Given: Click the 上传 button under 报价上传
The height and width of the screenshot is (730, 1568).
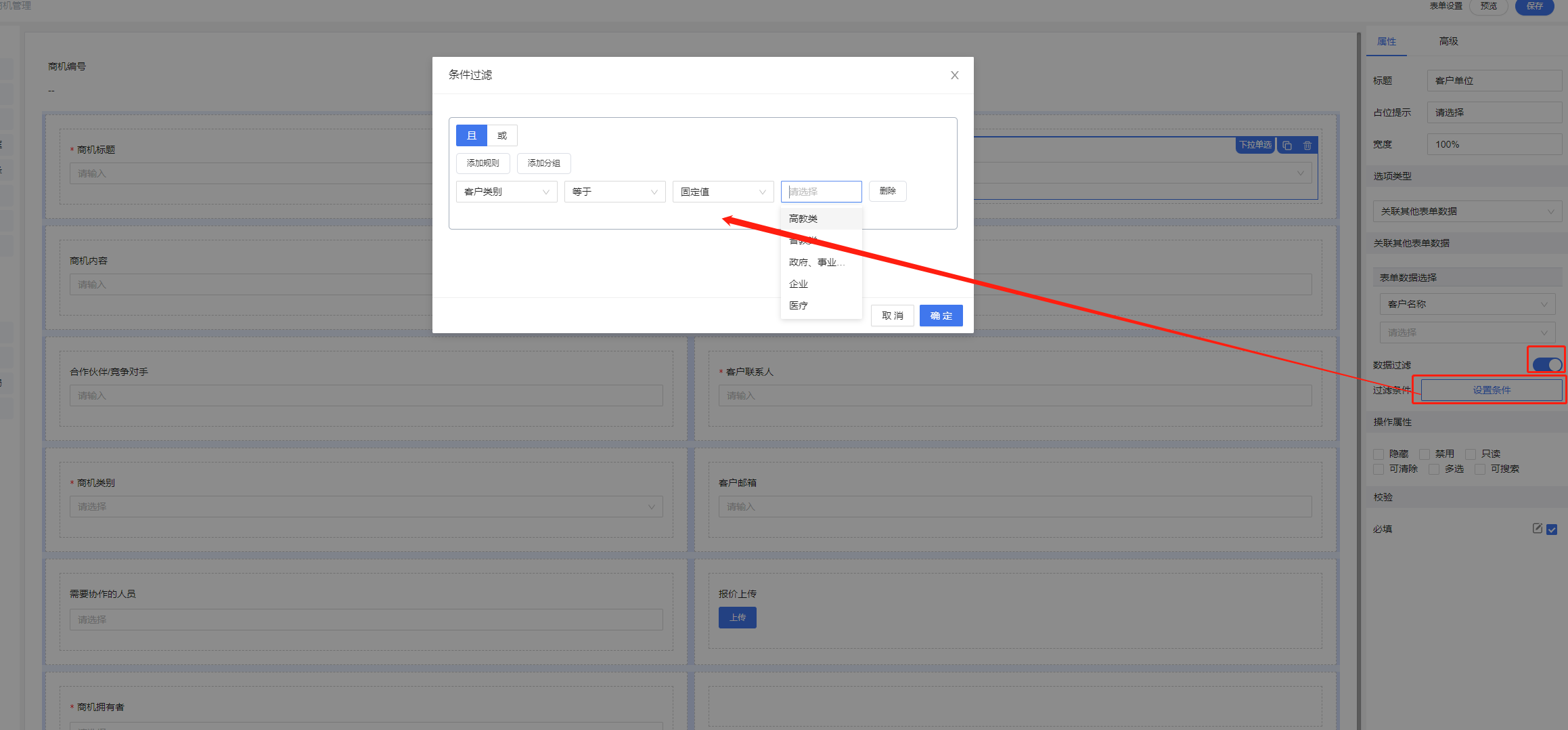Looking at the screenshot, I should pyautogui.click(x=738, y=618).
